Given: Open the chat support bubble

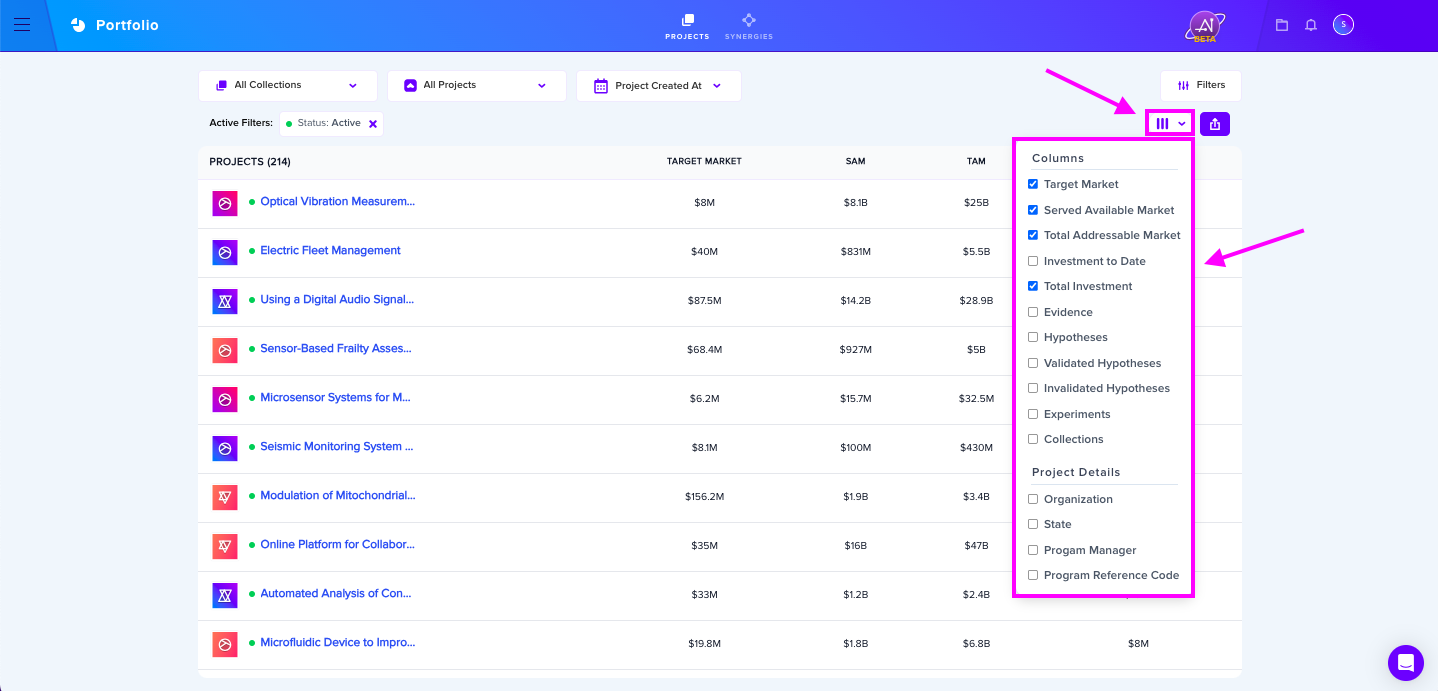Looking at the screenshot, I should point(1406,663).
